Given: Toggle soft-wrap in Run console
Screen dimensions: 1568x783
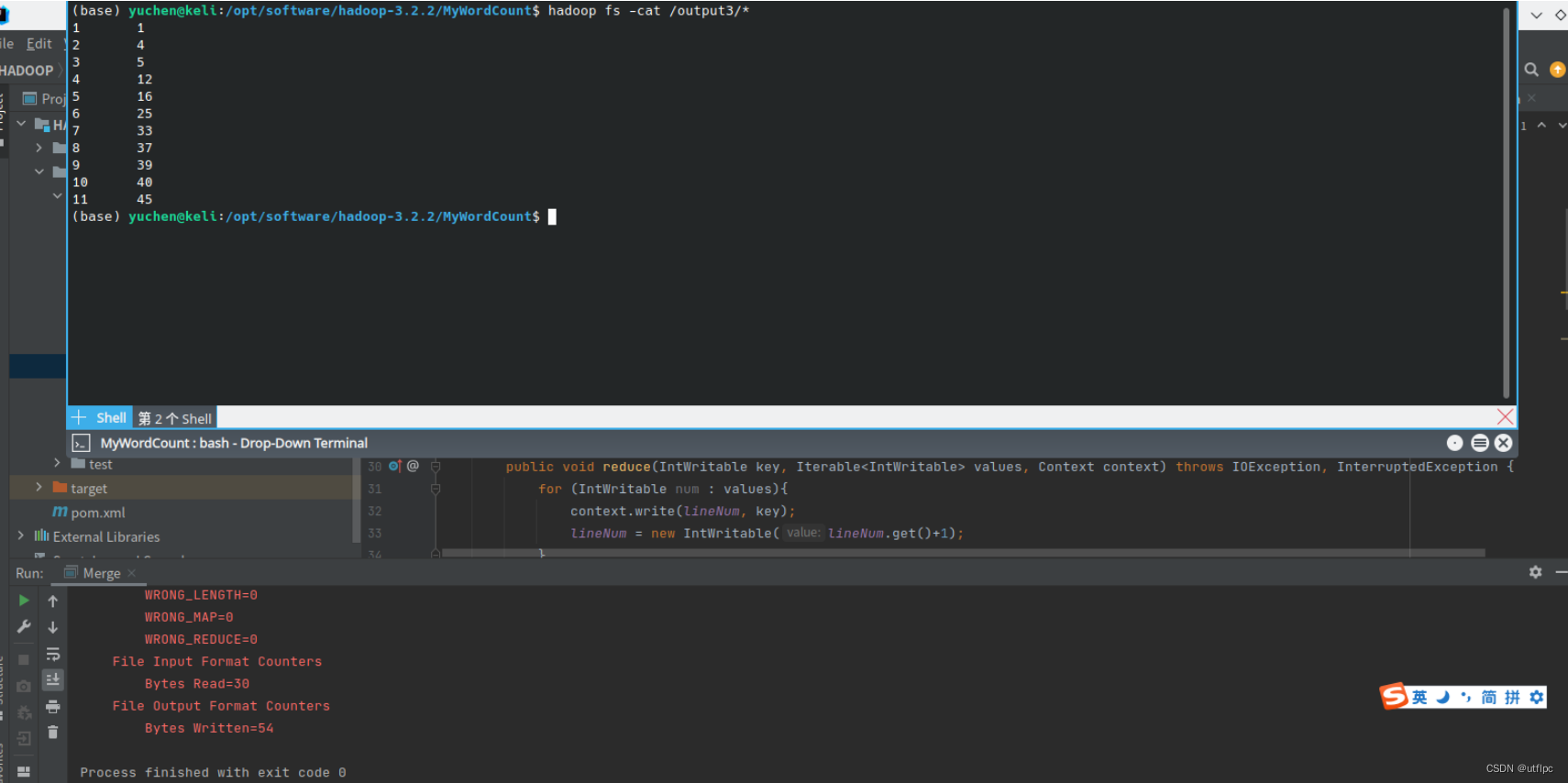Looking at the screenshot, I should pyautogui.click(x=53, y=654).
